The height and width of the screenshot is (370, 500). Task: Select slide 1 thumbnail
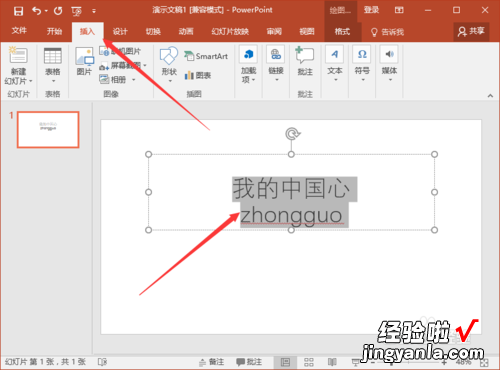click(48, 130)
